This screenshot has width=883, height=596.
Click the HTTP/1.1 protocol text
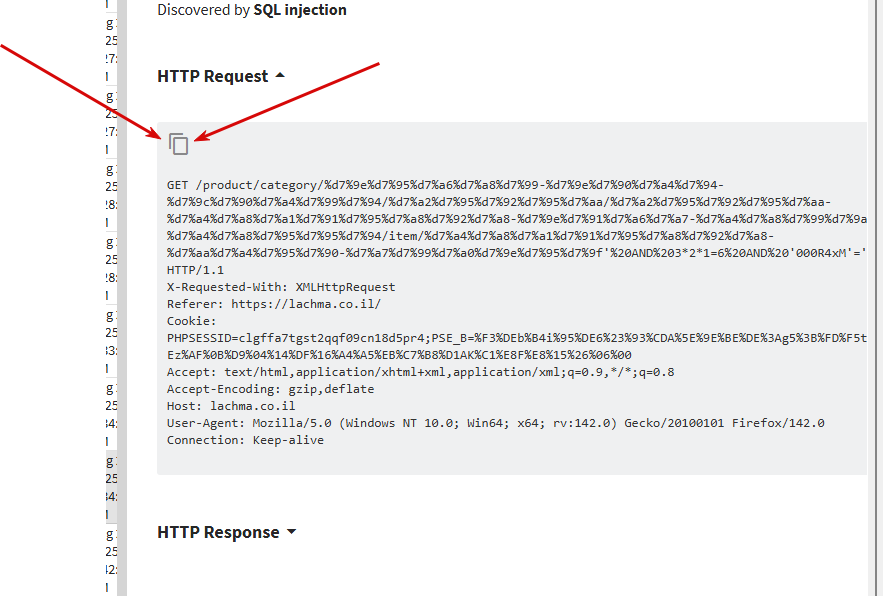click(x=195, y=270)
